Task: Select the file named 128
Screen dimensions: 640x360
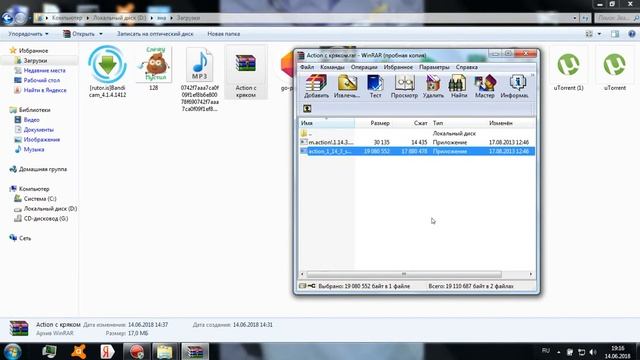Action: 154,69
